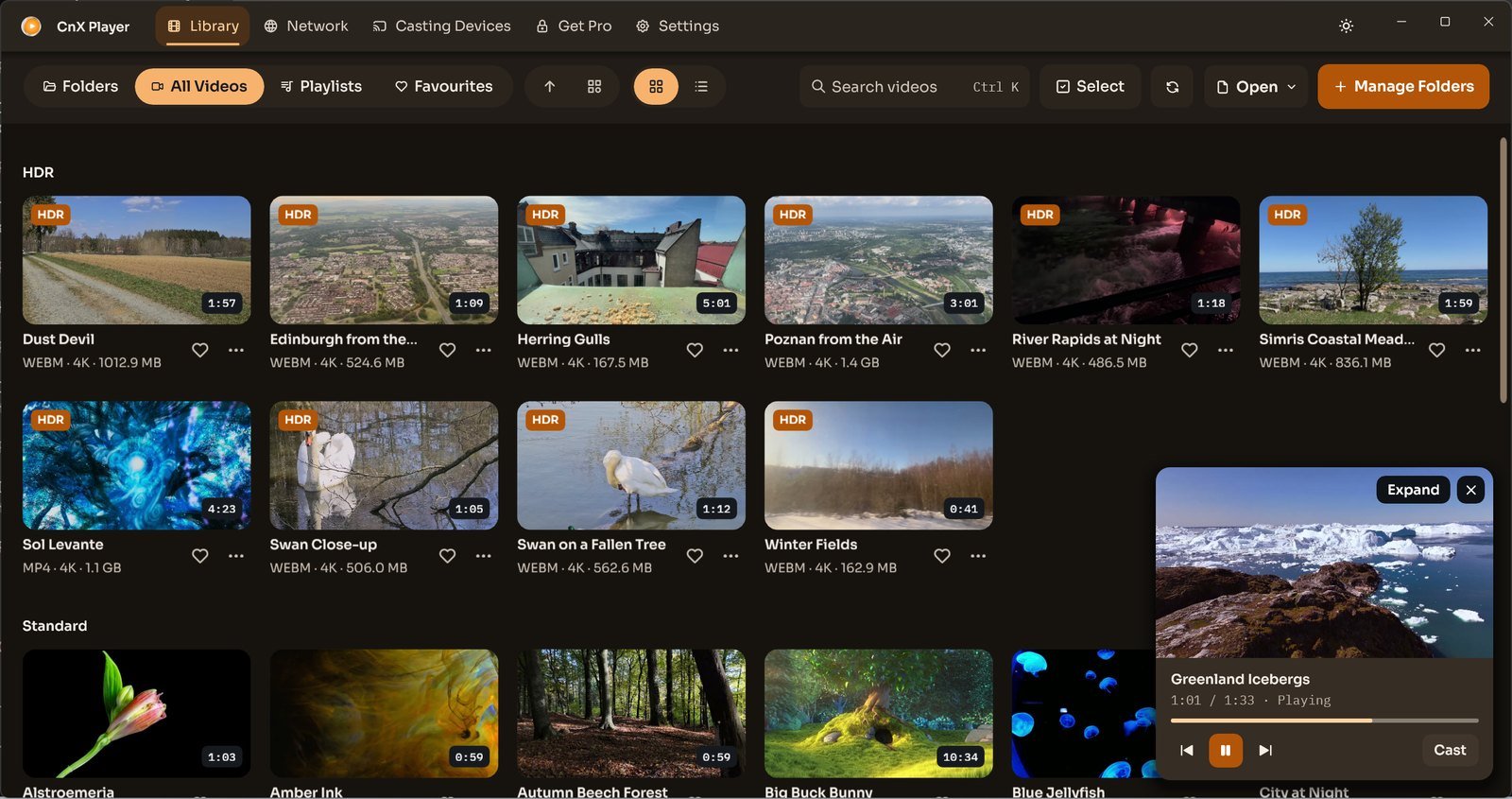The height and width of the screenshot is (799, 1512).
Task: Click the Manage Folders button
Action: pos(1403,86)
